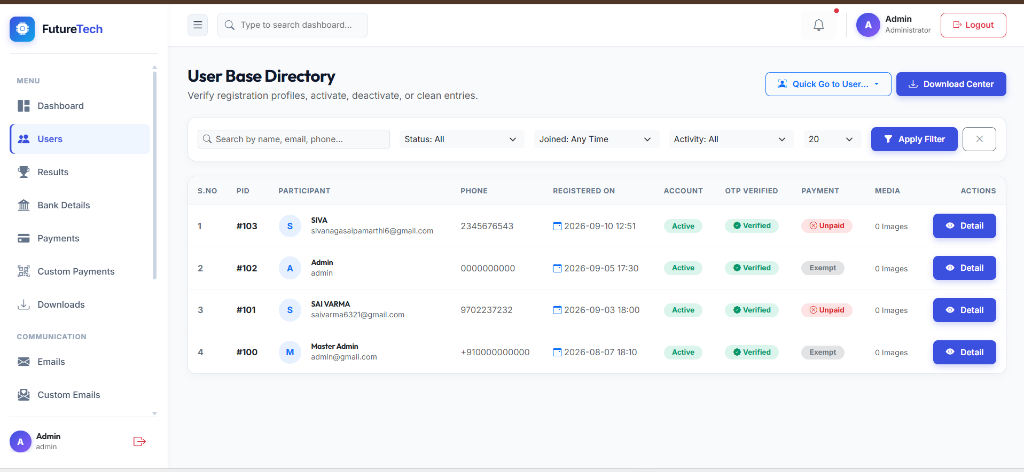This screenshot has width=1024, height=472.
Task: Click the Unpaid badge for SIVA
Action: pyautogui.click(x=827, y=226)
